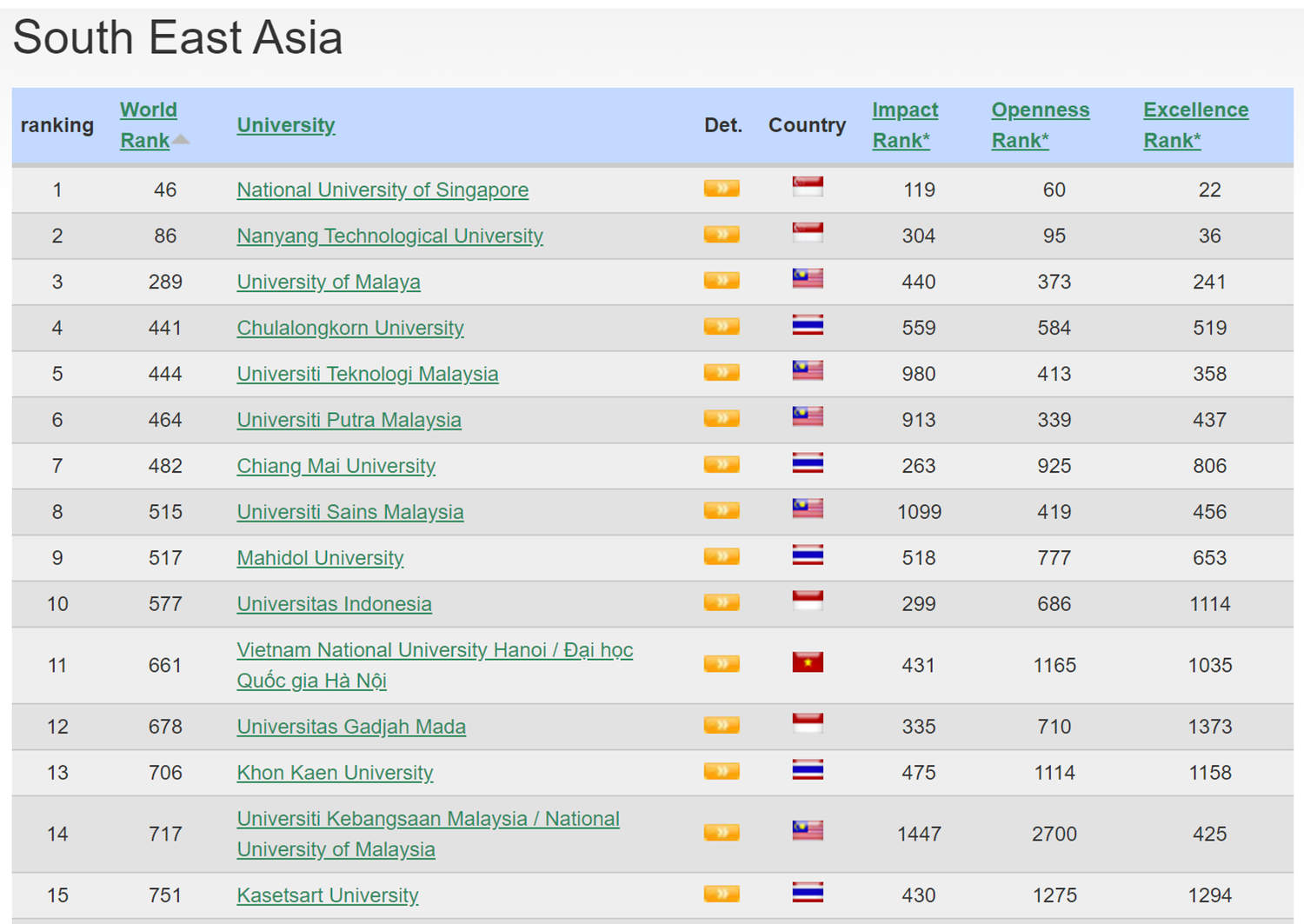This screenshot has width=1304, height=924.
Task: Click impact rank value 1099
Action: [919, 512]
